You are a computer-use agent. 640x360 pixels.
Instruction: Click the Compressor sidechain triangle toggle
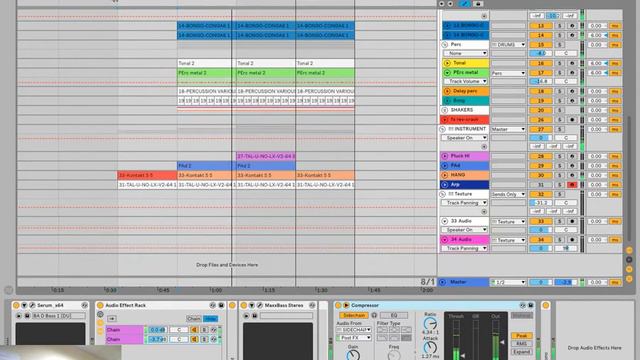346,305
